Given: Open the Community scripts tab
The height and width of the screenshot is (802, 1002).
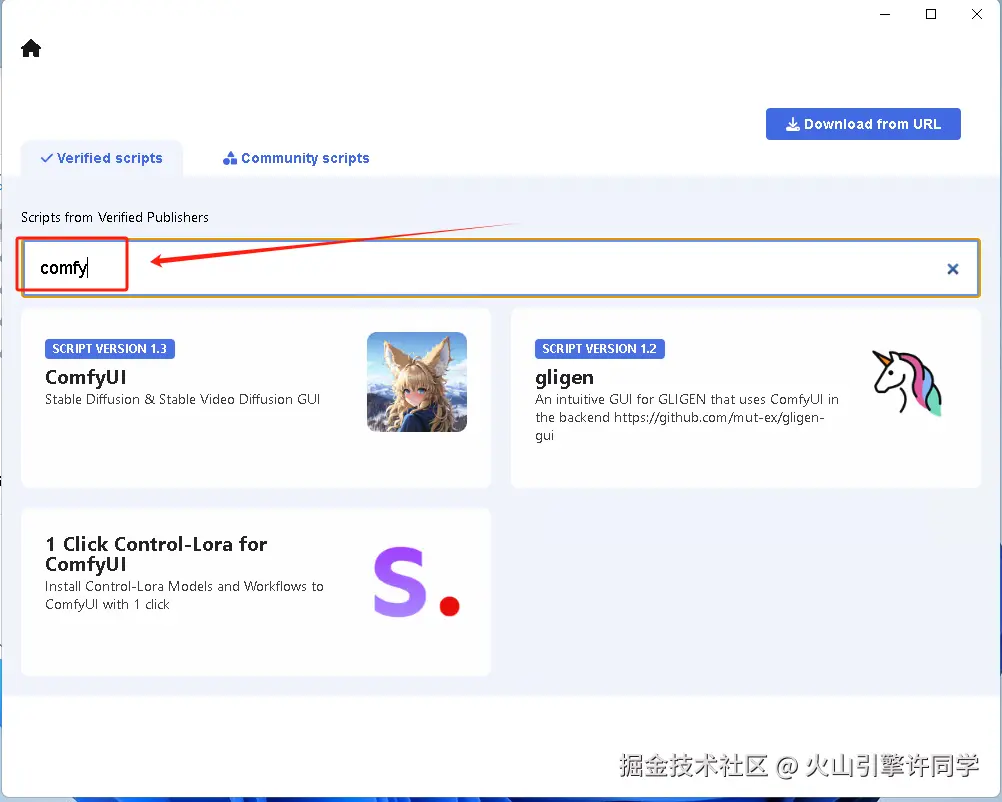Looking at the screenshot, I should click(x=296, y=158).
